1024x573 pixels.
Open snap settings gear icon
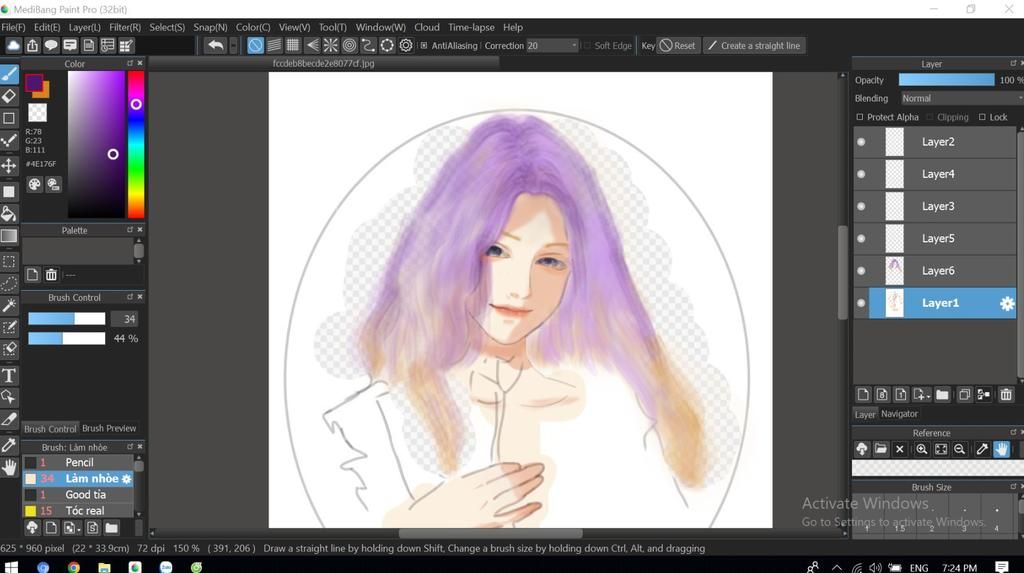click(x=406, y=45)
